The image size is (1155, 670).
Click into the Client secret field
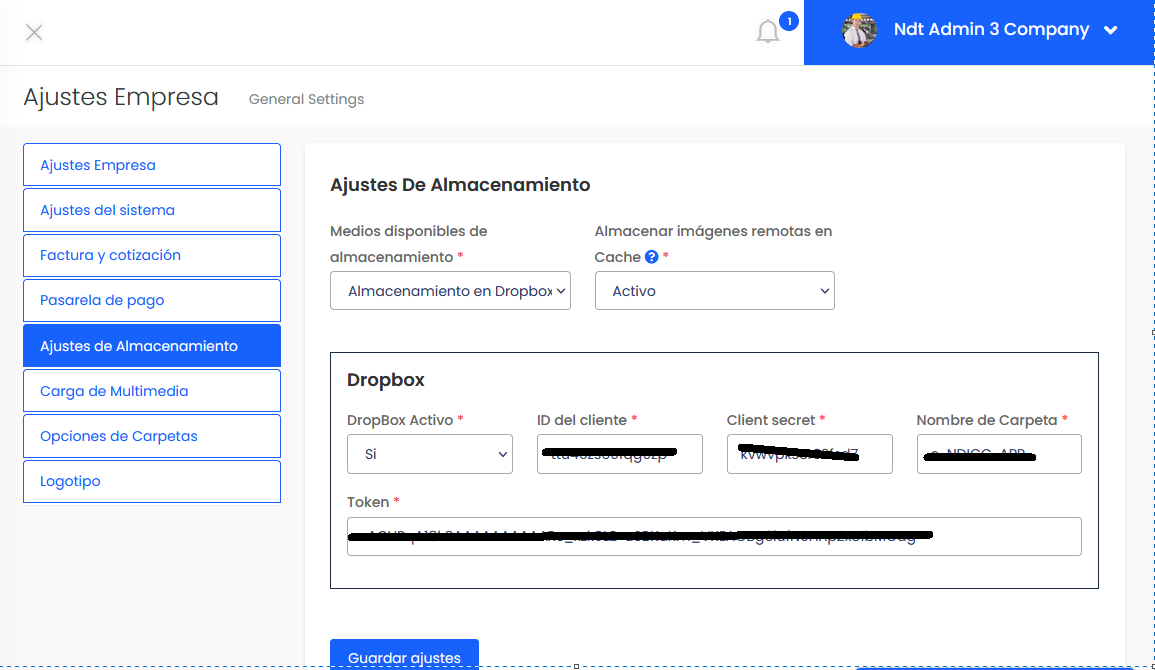pyautogui.click(x=809, y=454)
